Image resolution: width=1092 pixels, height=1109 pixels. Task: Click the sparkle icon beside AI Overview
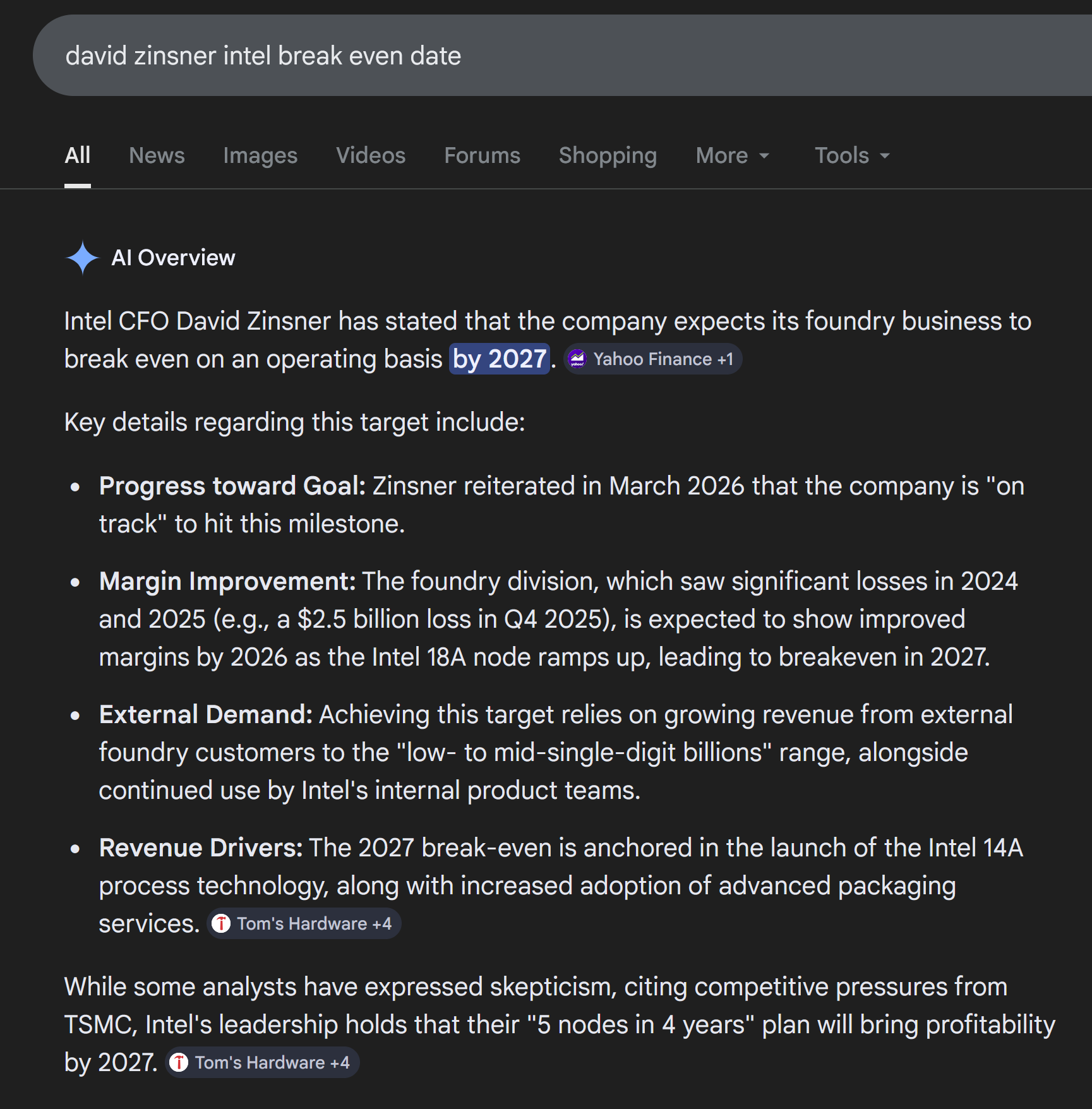pyautogui.click(x=82, y=258)
